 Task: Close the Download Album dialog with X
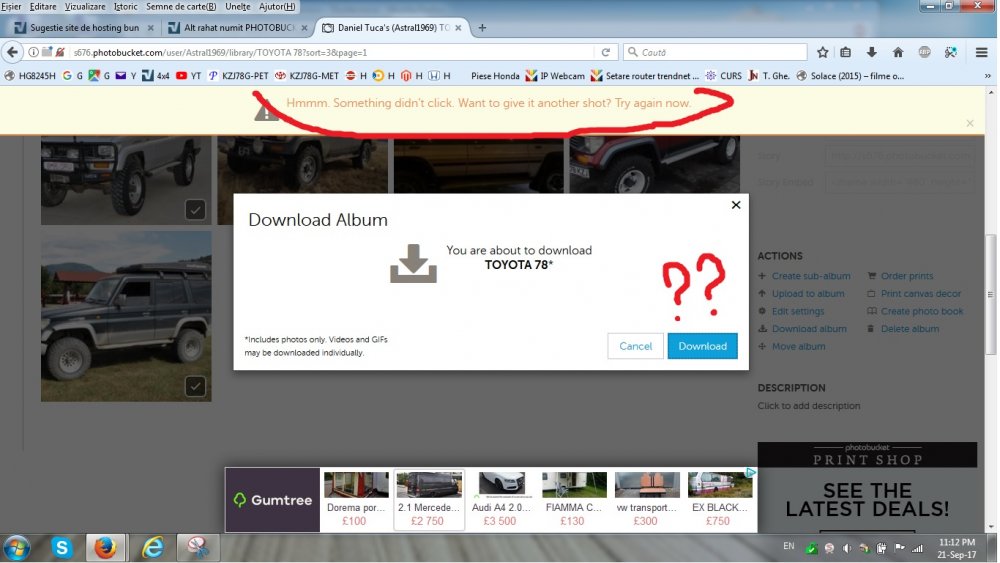click(x=736, y=205)
